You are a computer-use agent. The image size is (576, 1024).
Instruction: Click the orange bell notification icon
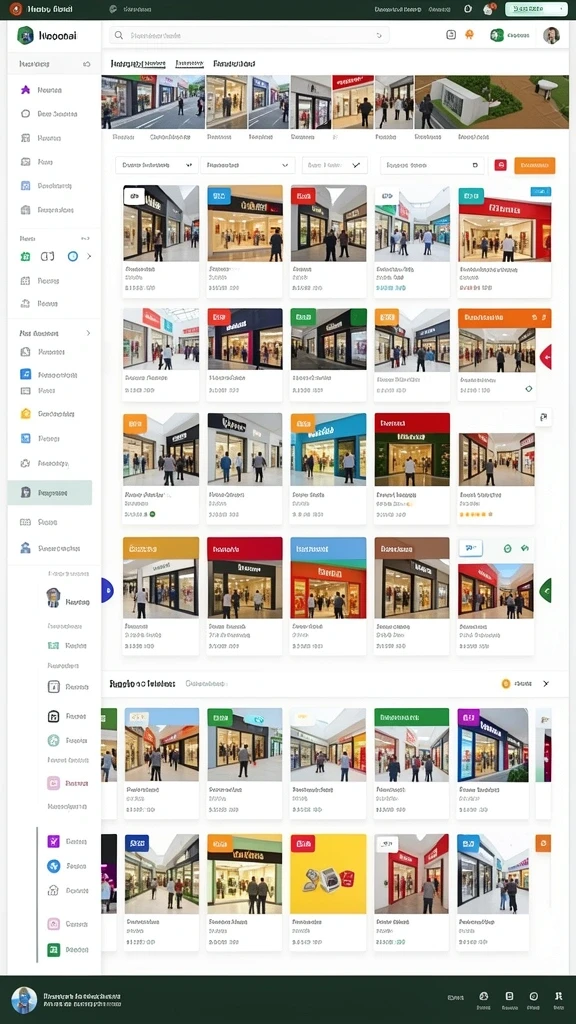point(469,35)
